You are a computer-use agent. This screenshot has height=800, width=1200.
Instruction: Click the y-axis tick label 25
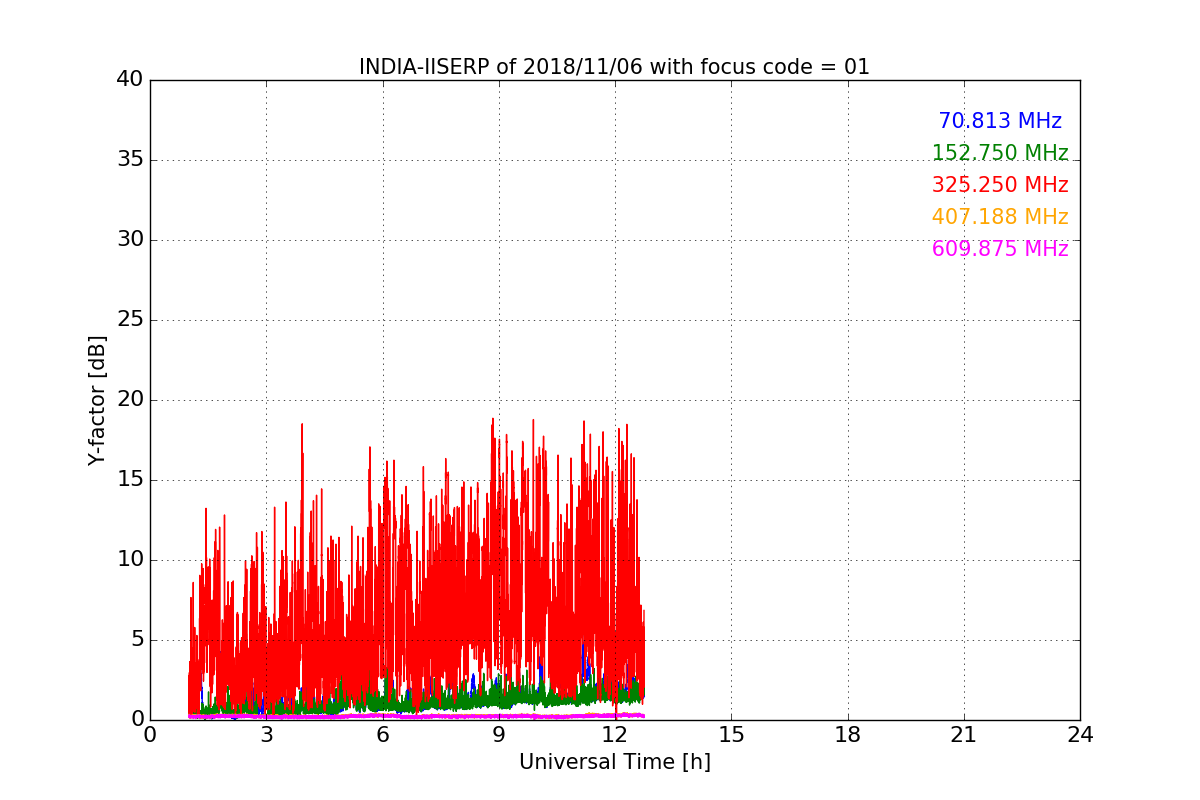click(x=130, y=320)
